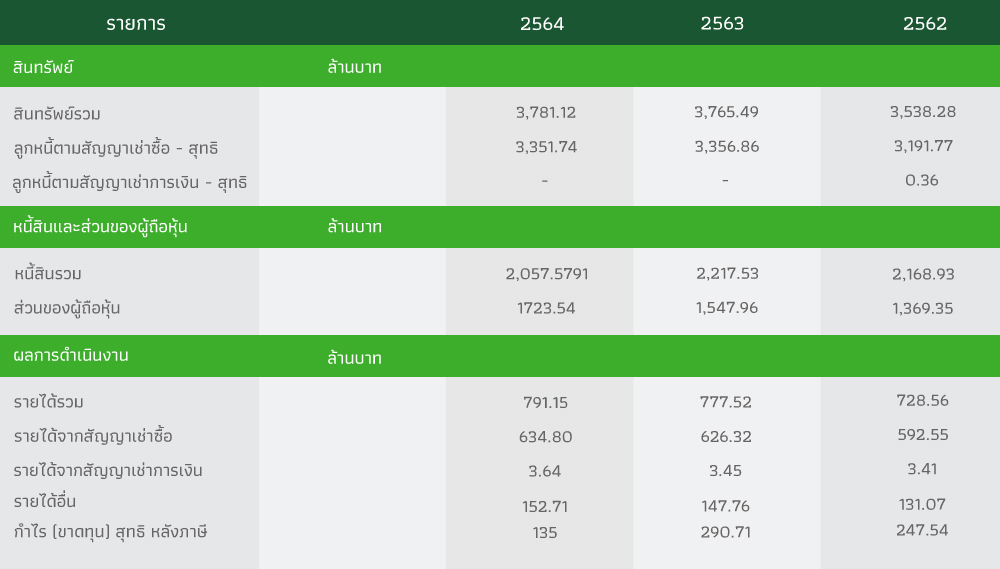The width and height of the screenshot is (1000, 569).
Task: Click total liabilities value 2,057.5791
Action: click(547, 274)
